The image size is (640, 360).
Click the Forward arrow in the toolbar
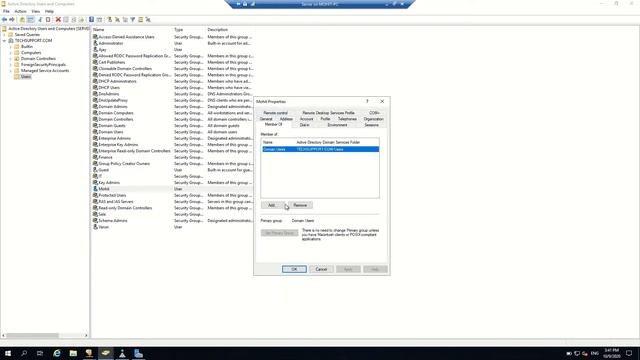click(12, 20)
